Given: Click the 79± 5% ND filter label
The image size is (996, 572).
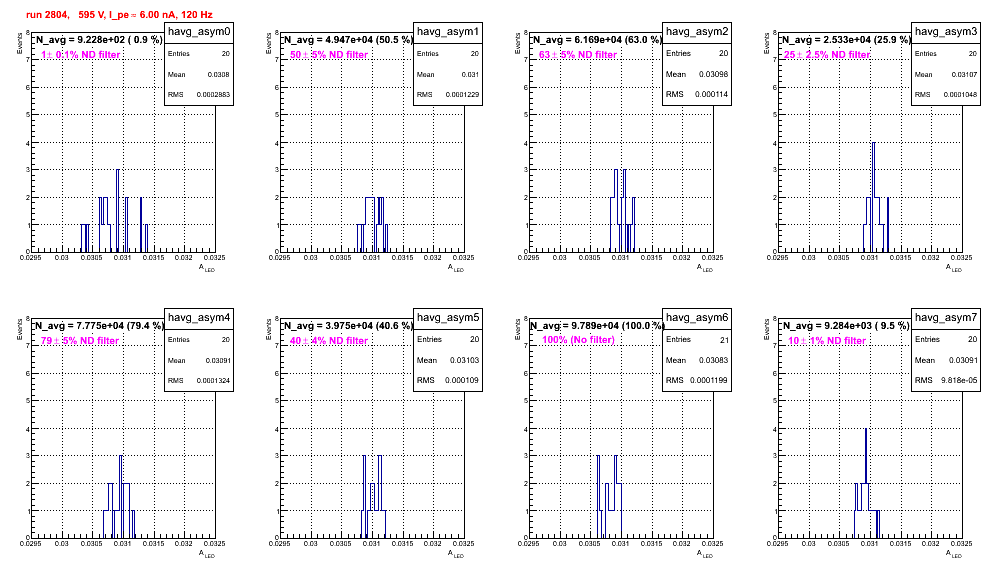Looking at the screenshot, I should coord(80,341).
